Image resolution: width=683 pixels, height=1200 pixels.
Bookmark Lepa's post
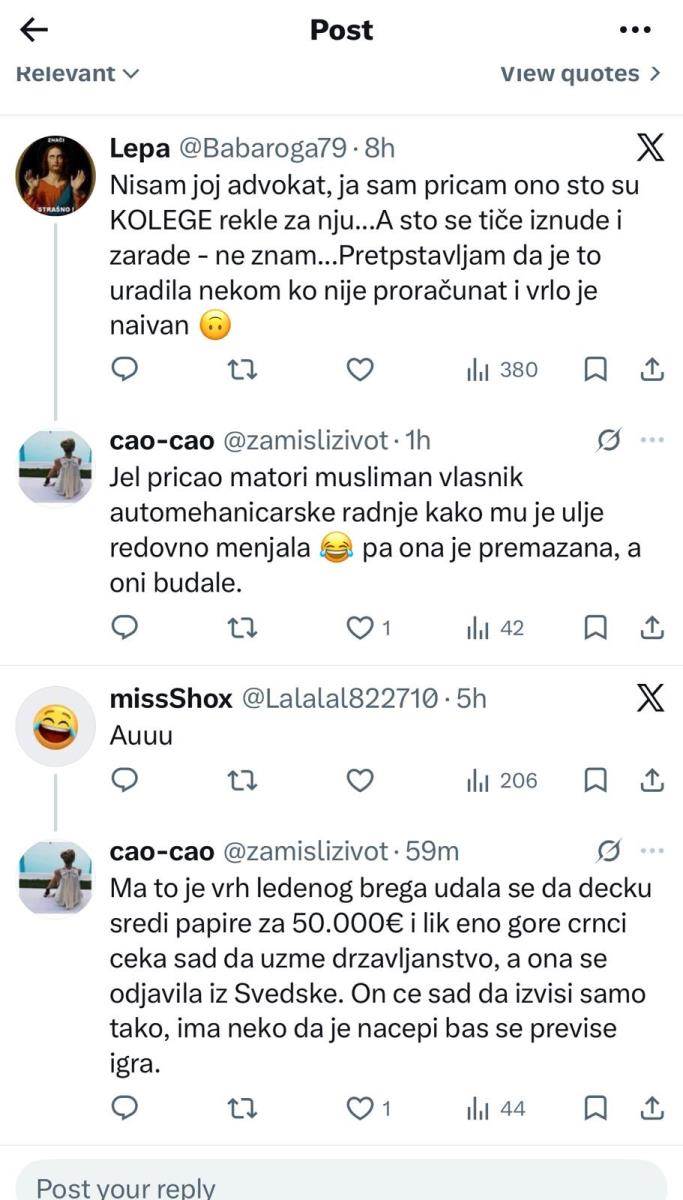[596, 369]
